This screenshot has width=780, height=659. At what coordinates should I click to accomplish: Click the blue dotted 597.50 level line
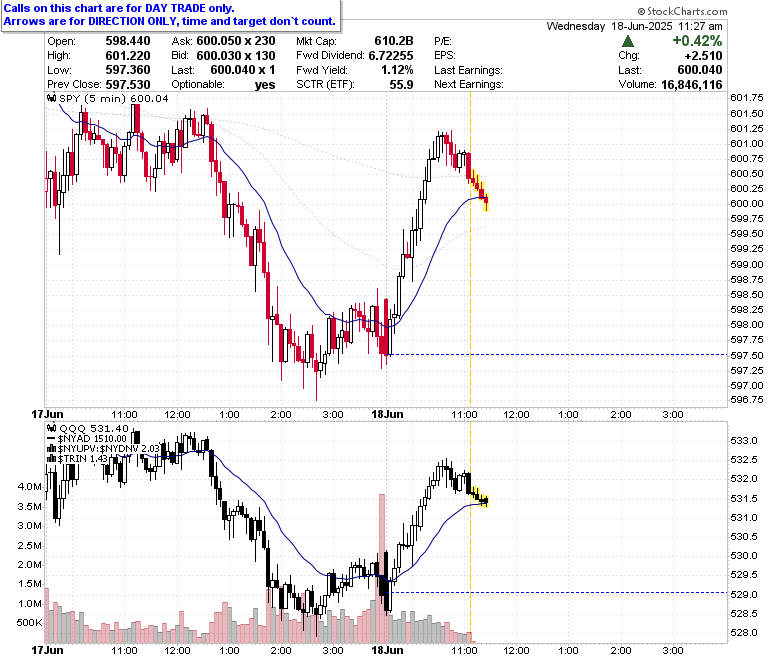(557, 355)
